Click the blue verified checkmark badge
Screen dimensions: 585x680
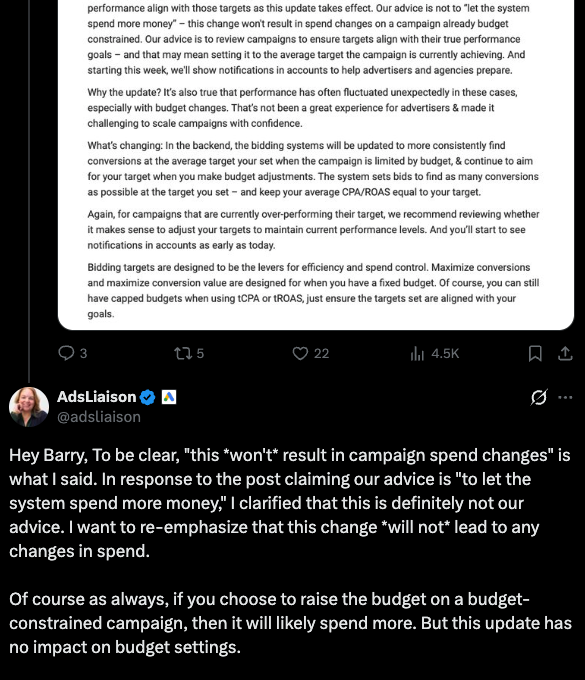[x=148, y=397]
